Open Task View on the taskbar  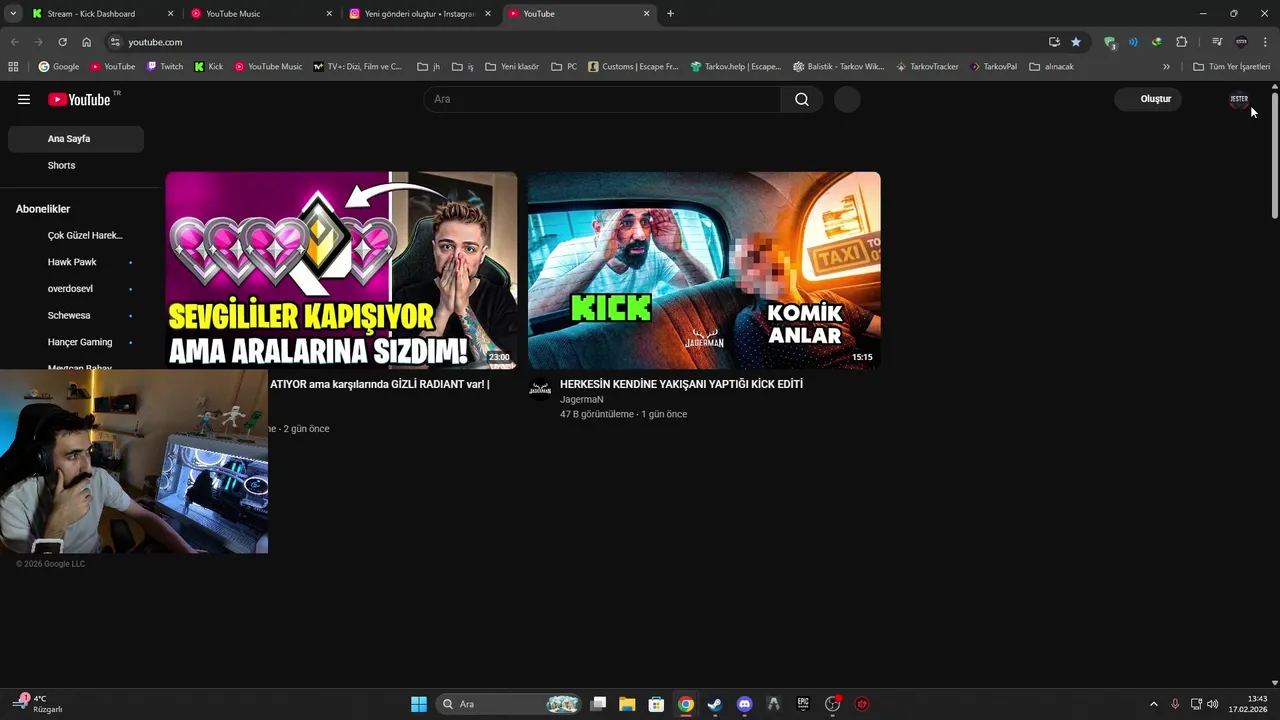pyautogui.click(x=598, y=704)
